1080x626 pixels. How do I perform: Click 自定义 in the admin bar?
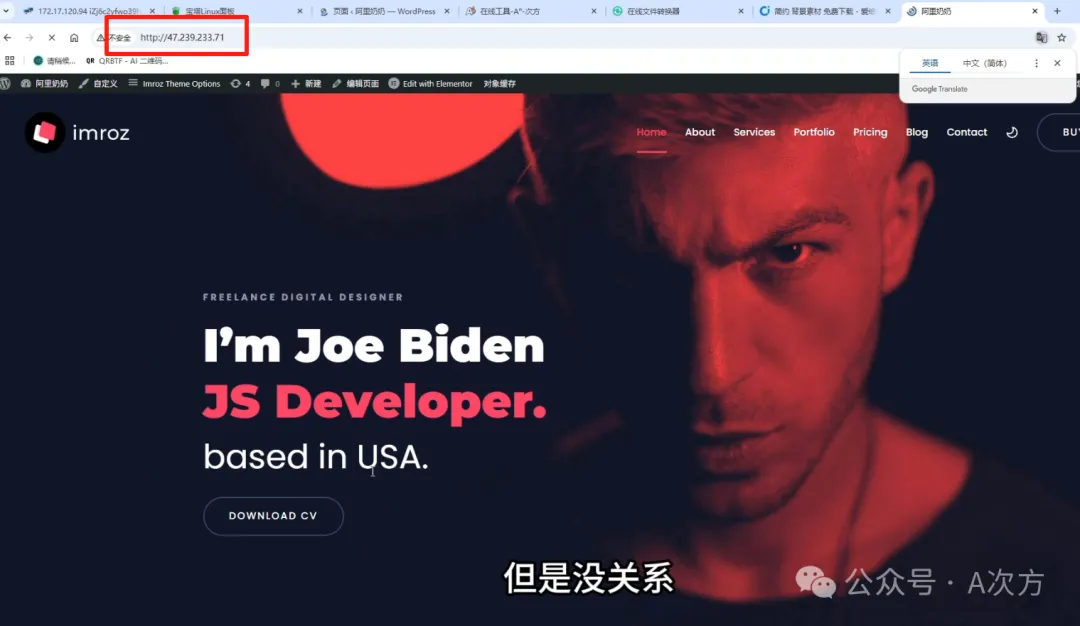[98, 83]
